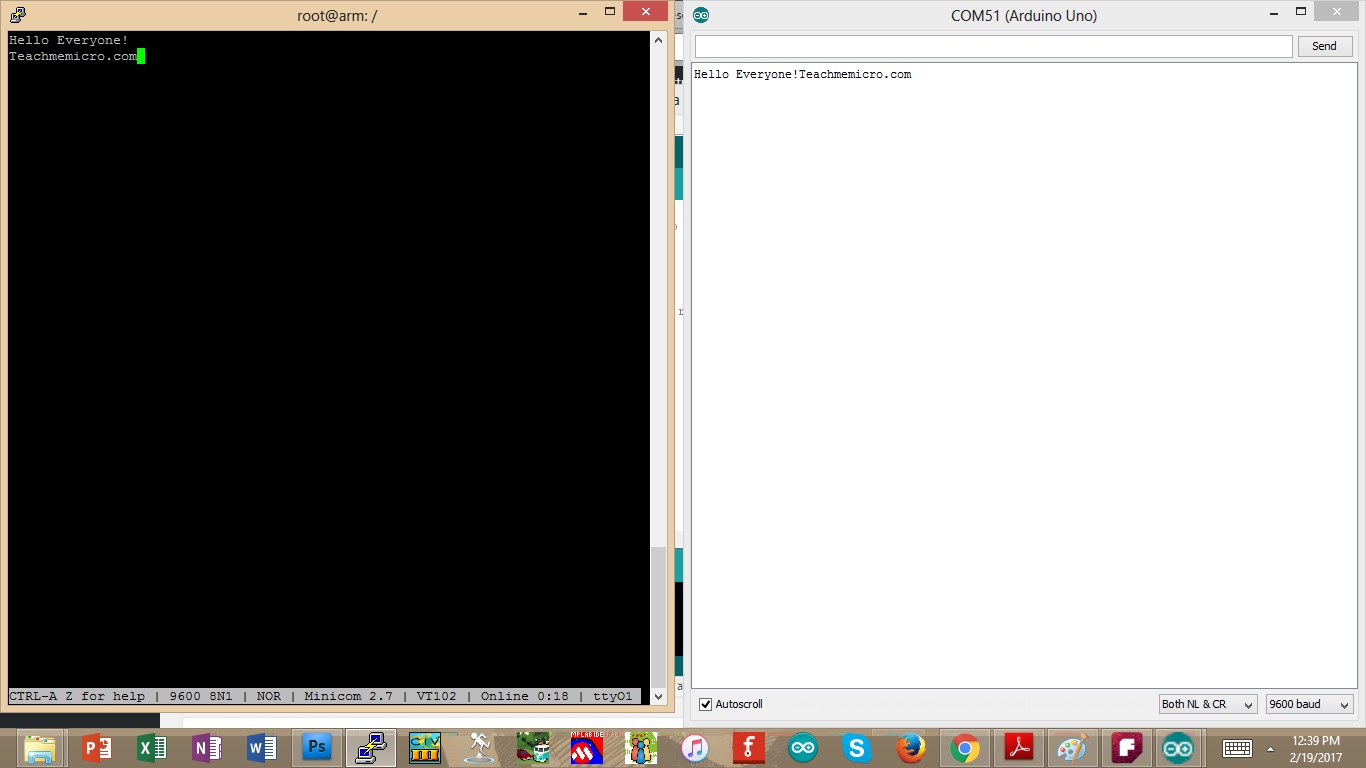1366x768 pixels.
Task: Click the Send button in Serial Monitor
Action: pyautogui.click(x=1324, y=46)
